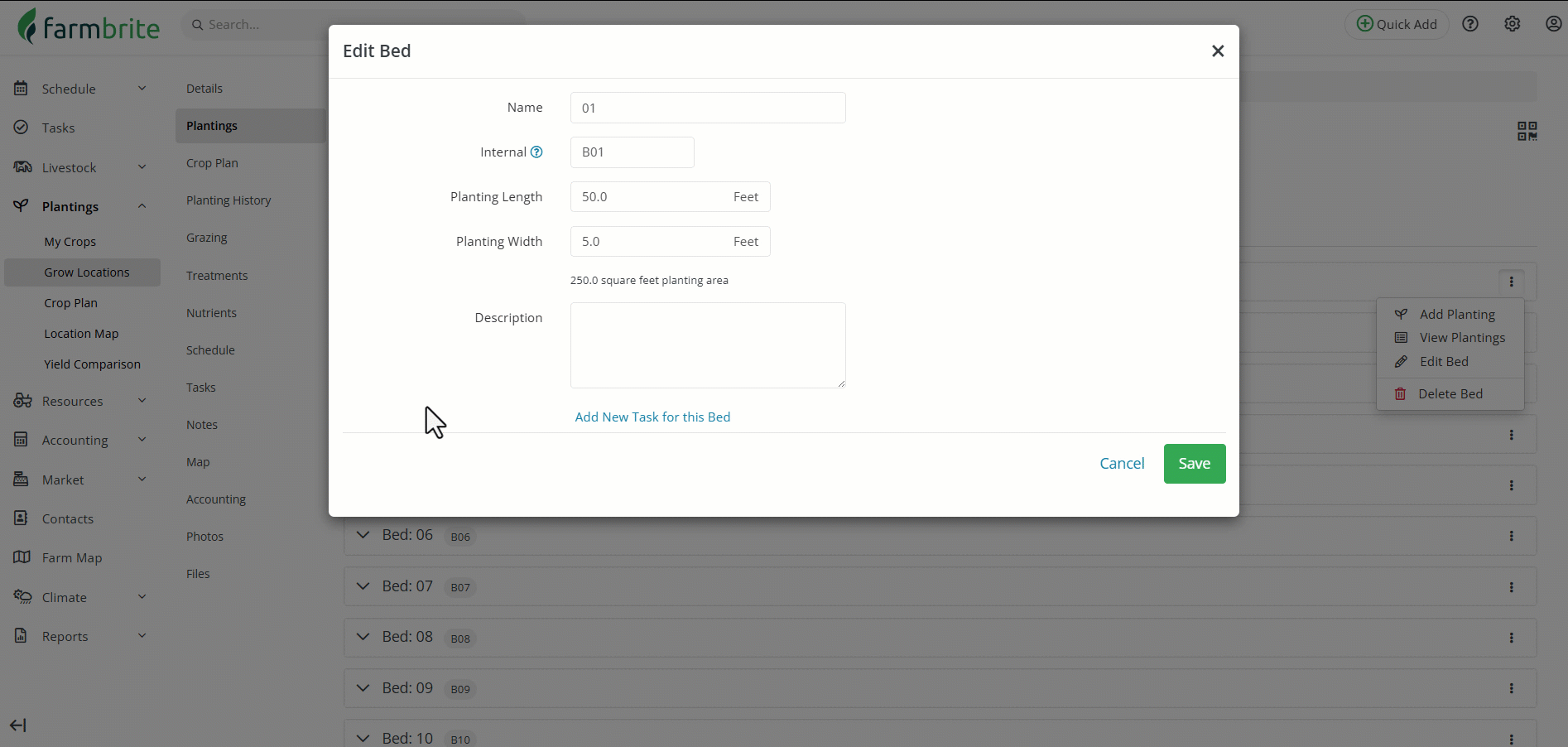Cancel the Edit Bed dialog
This screenshot has height=747, width=1568.
pyautogui.click(x=1122, y=464)
